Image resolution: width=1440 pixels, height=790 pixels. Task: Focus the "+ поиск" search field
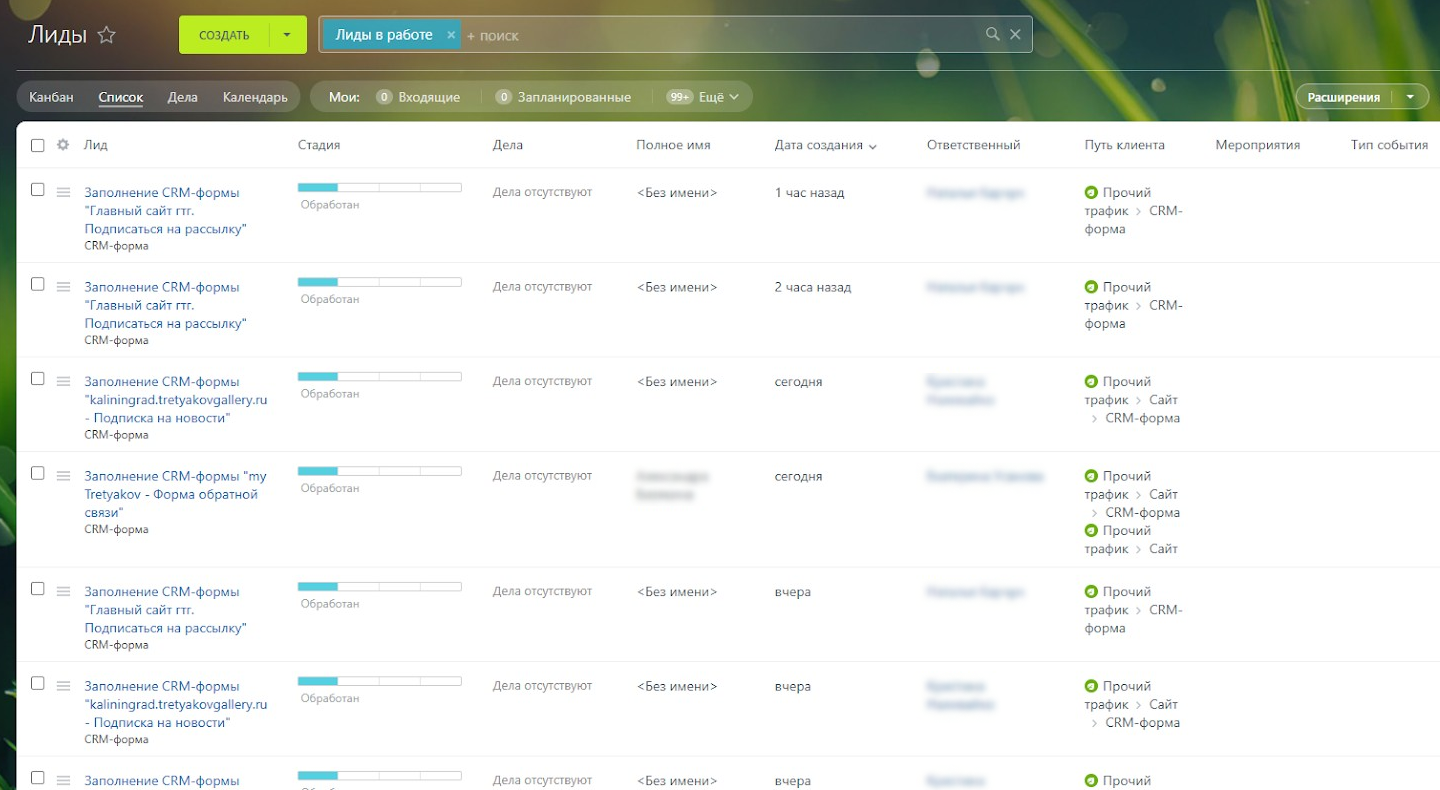(x=720, y=35)
